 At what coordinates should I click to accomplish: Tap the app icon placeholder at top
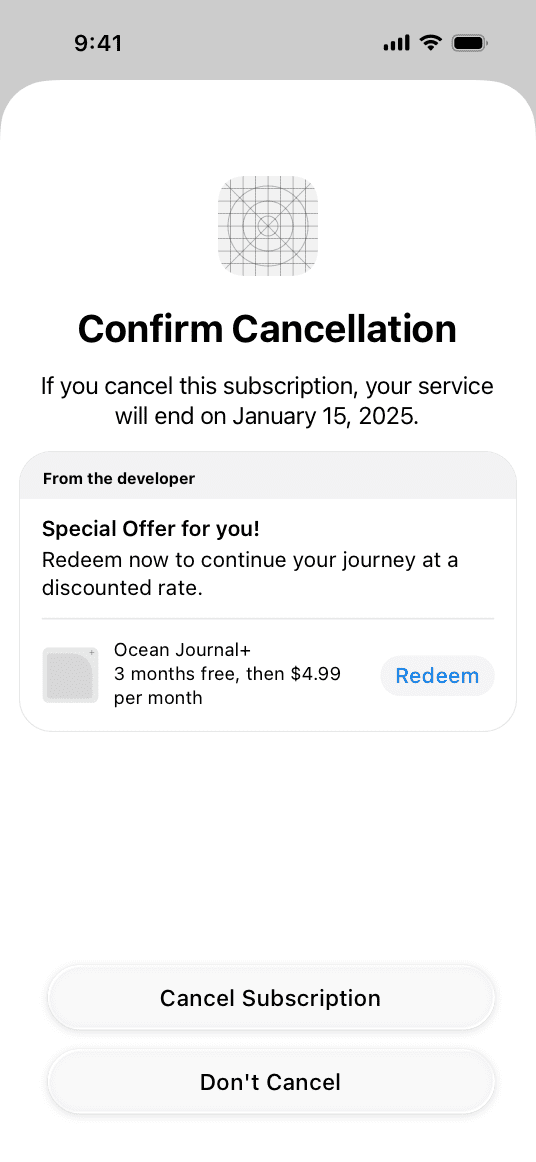pos(268,225)
